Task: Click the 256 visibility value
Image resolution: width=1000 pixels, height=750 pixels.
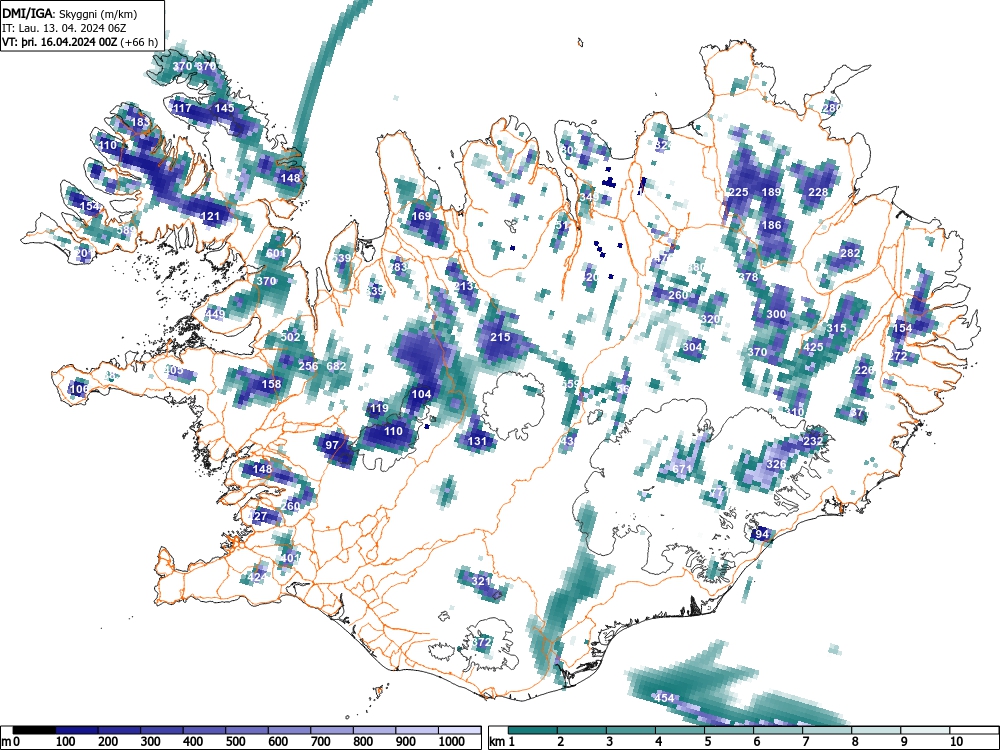Action: tap(308, 365)
